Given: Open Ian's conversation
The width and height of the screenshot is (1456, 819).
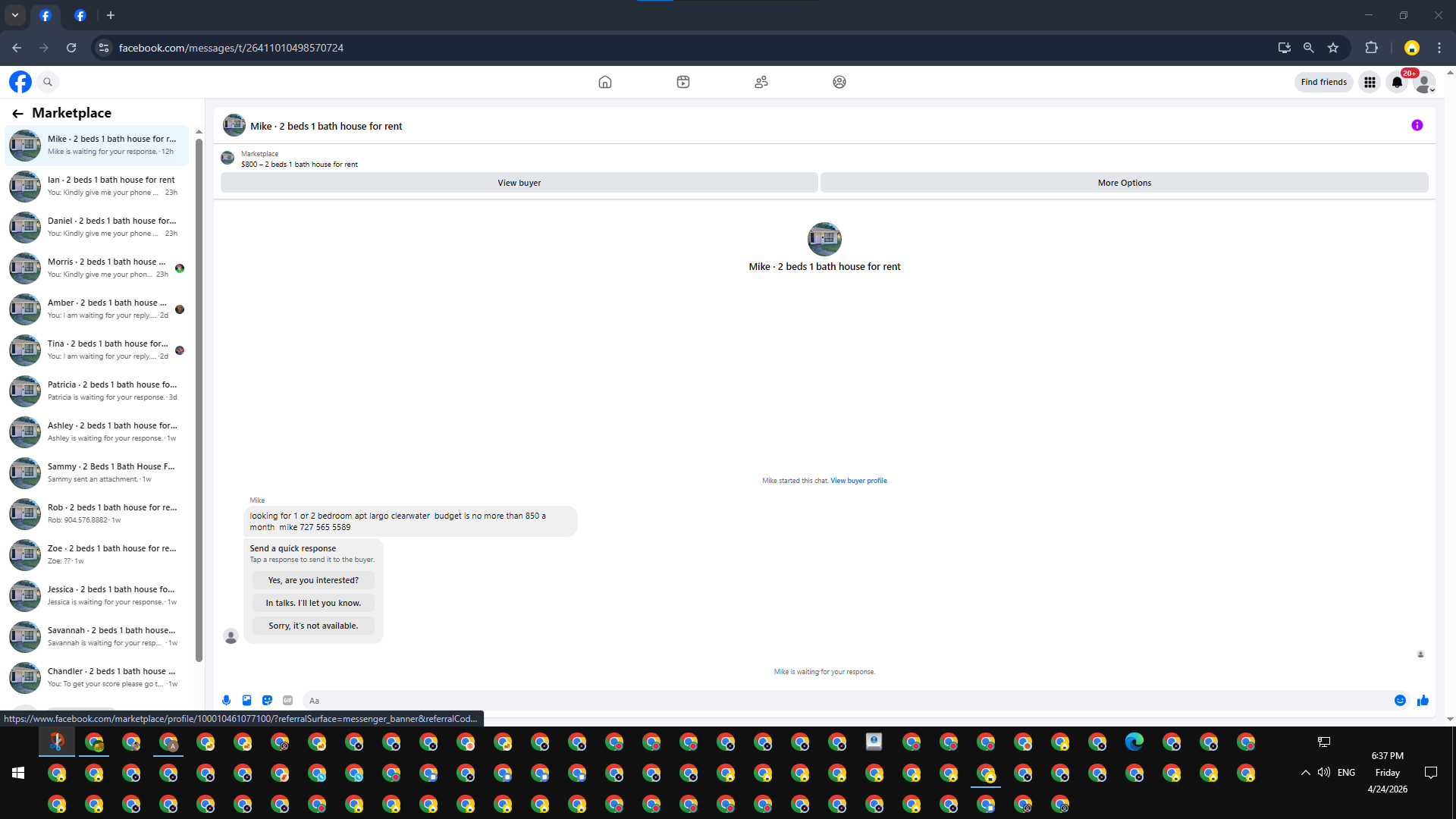Looking at the screenshot, I should pyautogui.click(x=97, y=187).
